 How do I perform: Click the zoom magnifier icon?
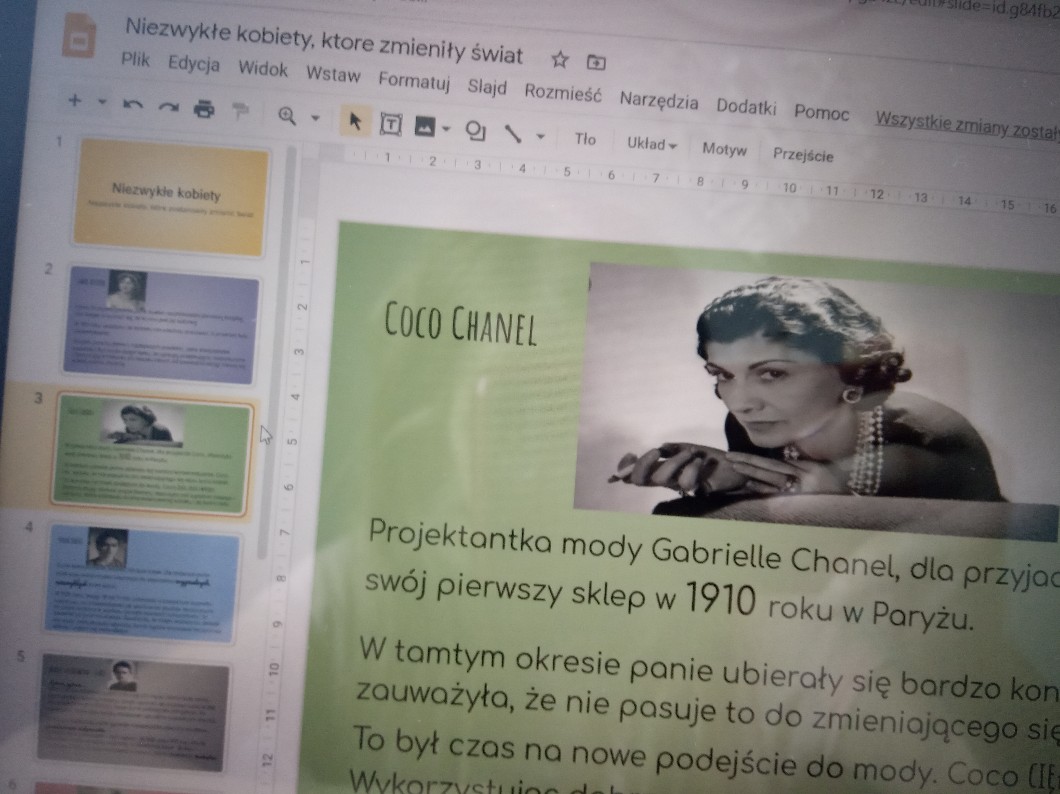[287, 116]
